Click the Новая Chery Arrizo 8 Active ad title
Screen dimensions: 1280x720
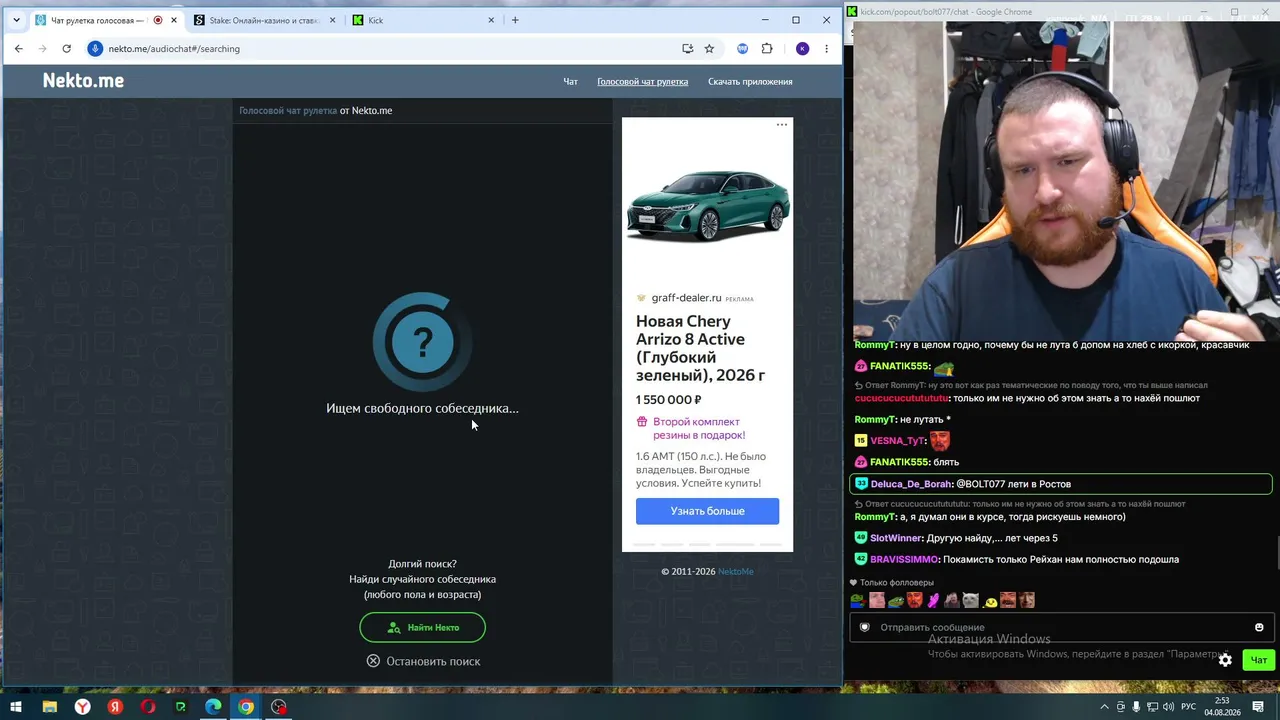click(700, 348)
